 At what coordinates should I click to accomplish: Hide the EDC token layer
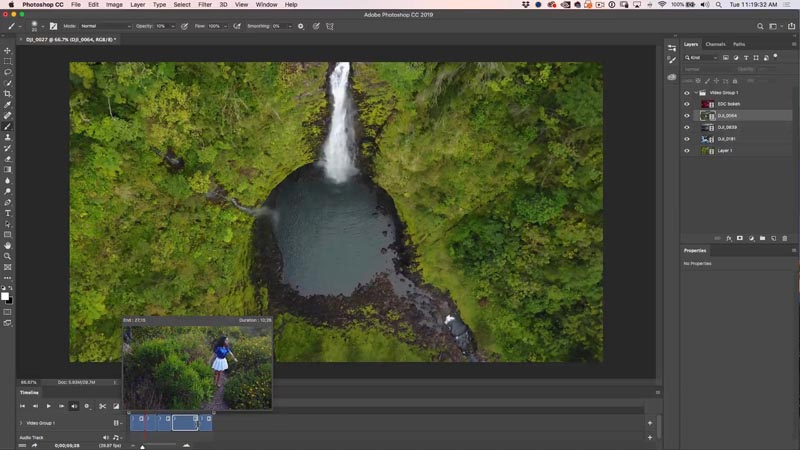(x=687, y=104)
